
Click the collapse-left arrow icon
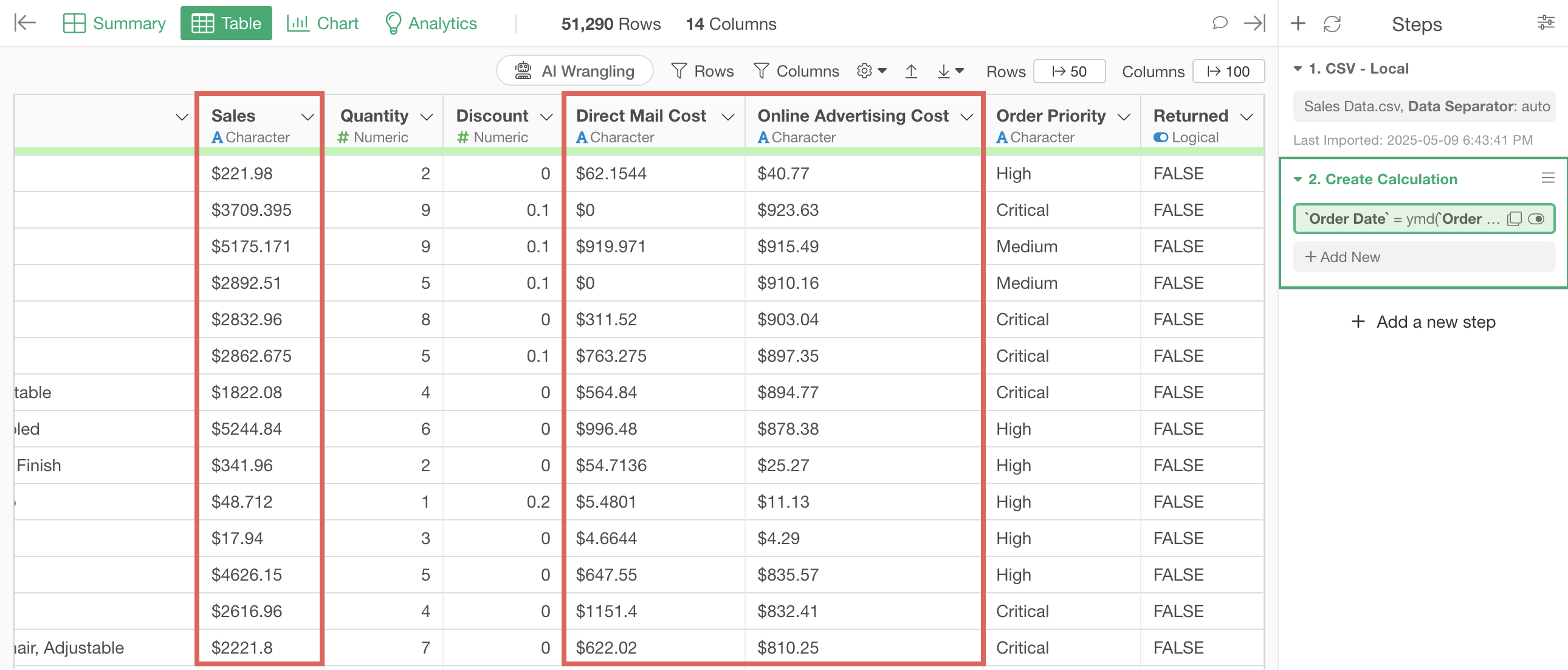25,23
